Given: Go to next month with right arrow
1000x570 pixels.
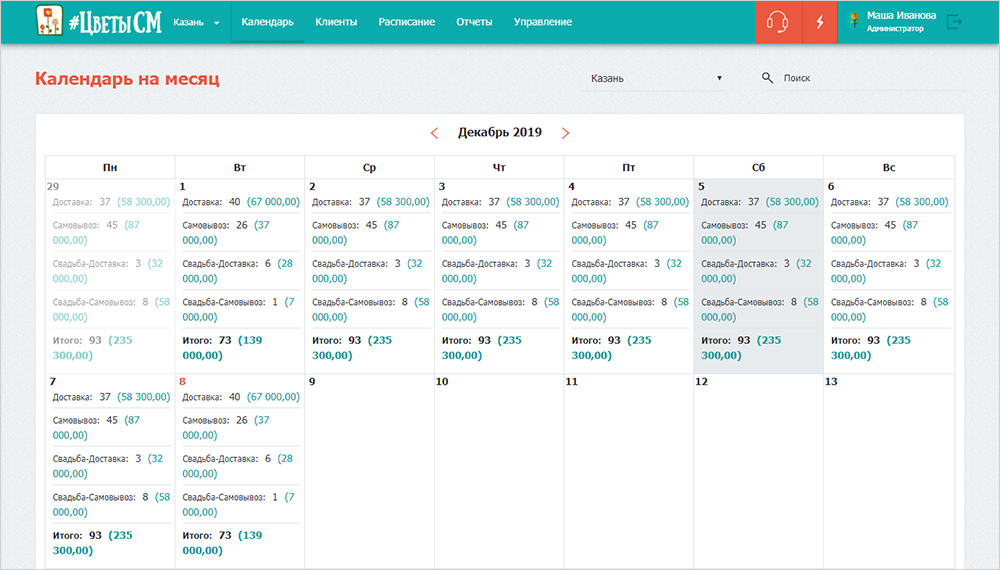Looking at the screenshot, I should pos(565,133).
